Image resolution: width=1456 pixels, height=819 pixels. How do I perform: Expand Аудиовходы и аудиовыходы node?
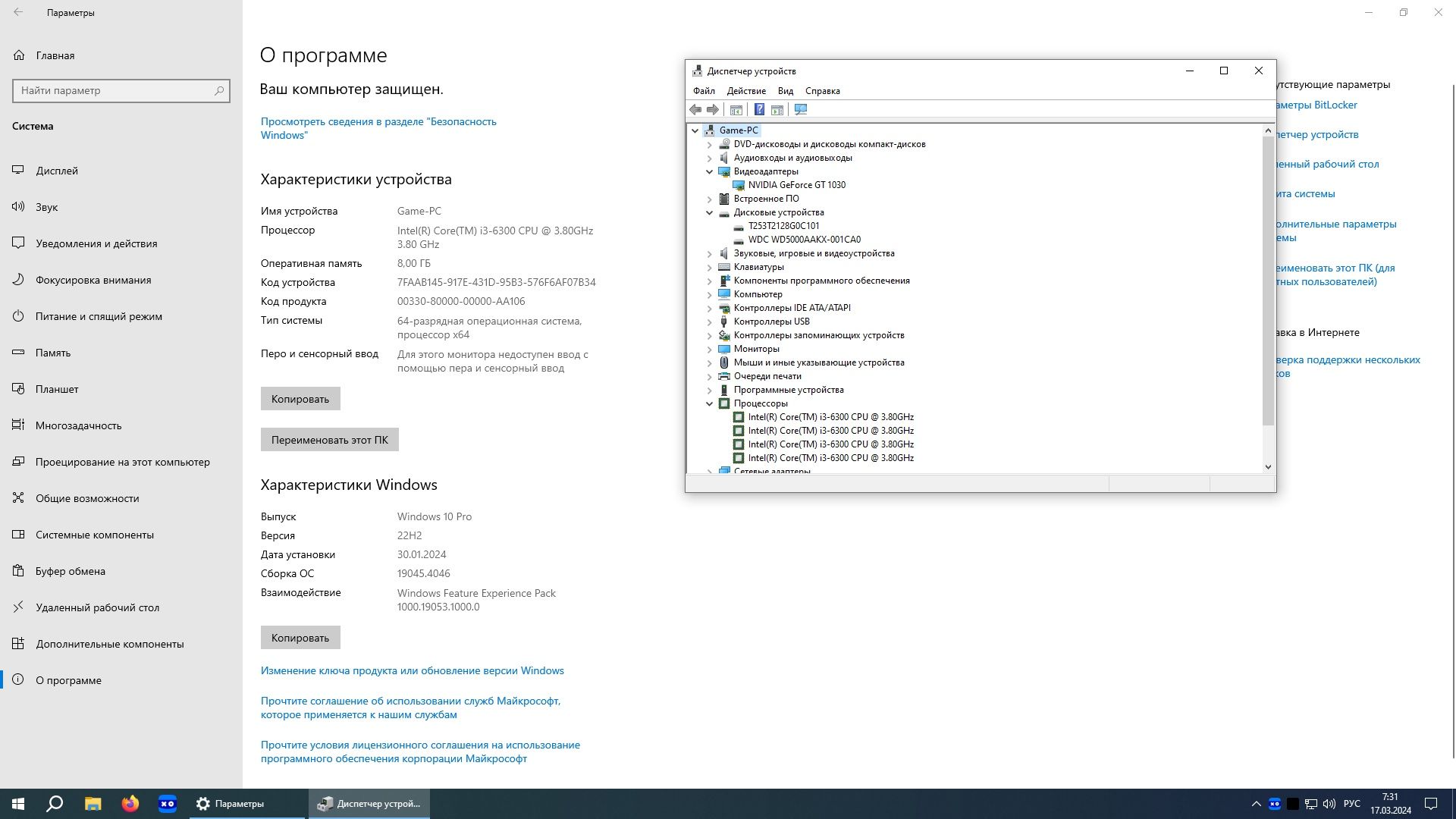[x=710, y=158]
